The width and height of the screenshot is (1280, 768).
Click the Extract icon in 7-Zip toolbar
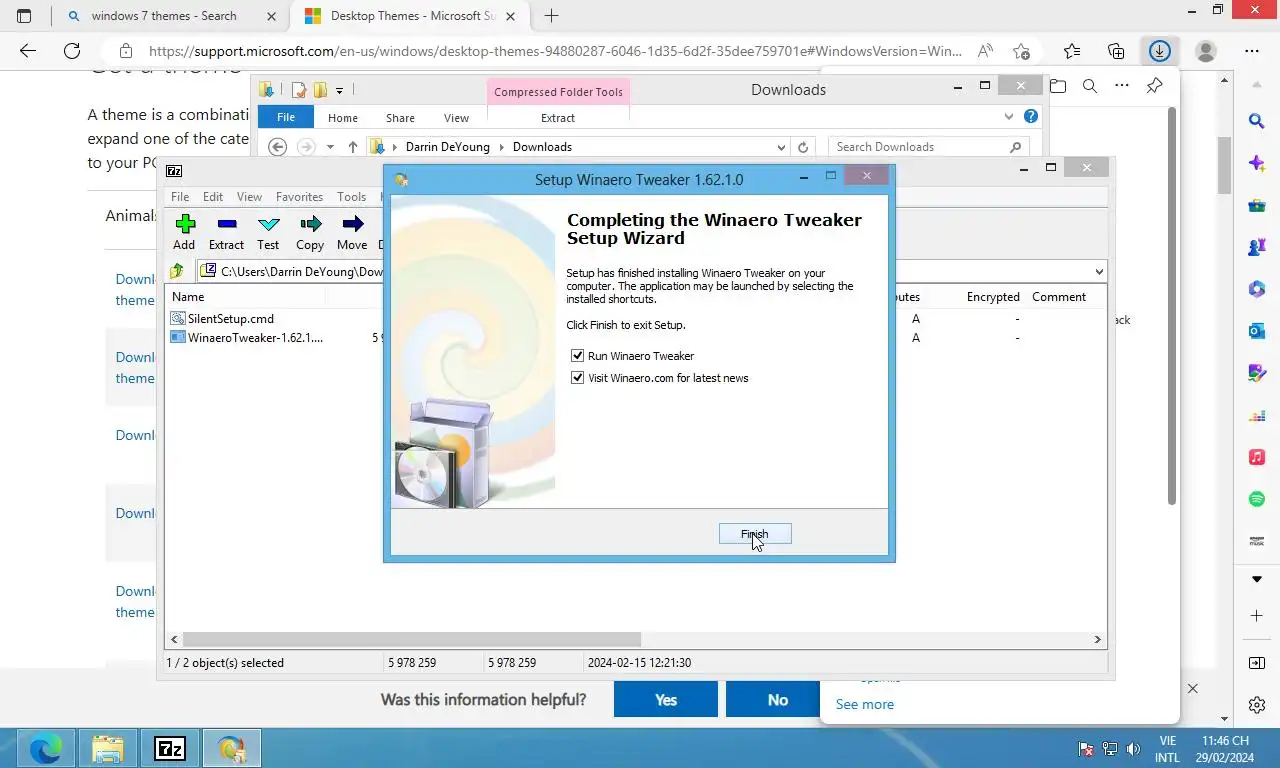pos(226,232)
